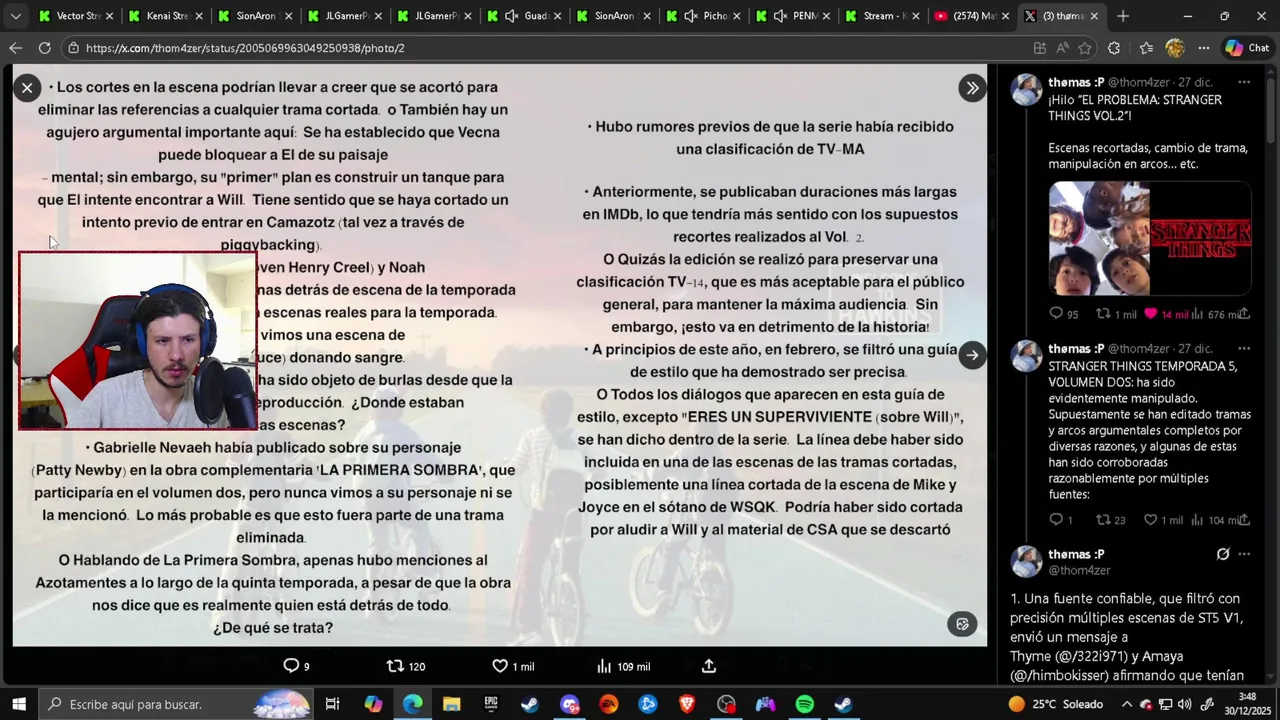Close the photo viewer with the X button
Viewport: 1280px width, 720px height.
pyautogui.click(x=27, y=88)
